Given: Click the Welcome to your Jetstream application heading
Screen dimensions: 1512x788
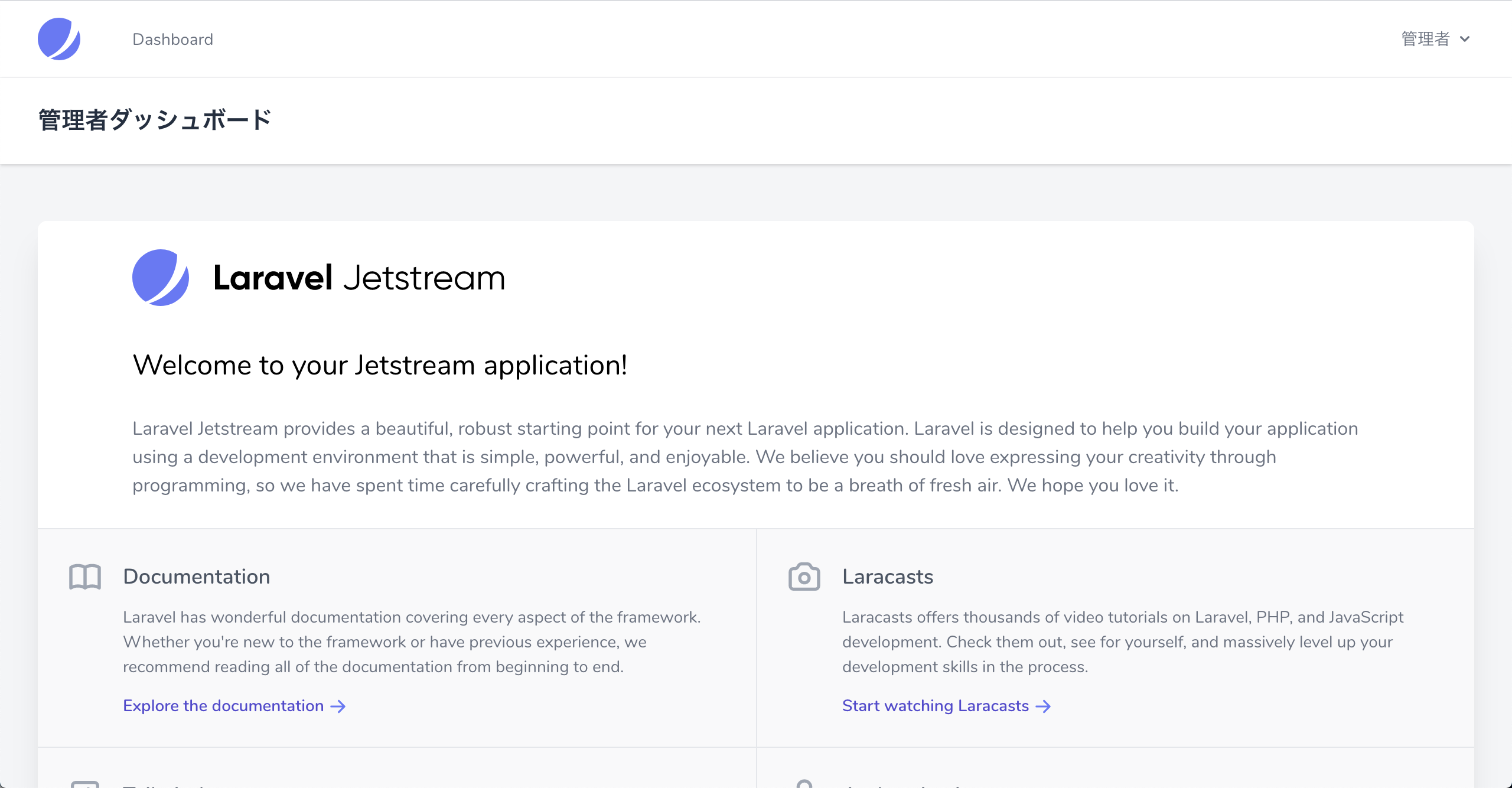Looking at the screenshot, I should (380, 365).
